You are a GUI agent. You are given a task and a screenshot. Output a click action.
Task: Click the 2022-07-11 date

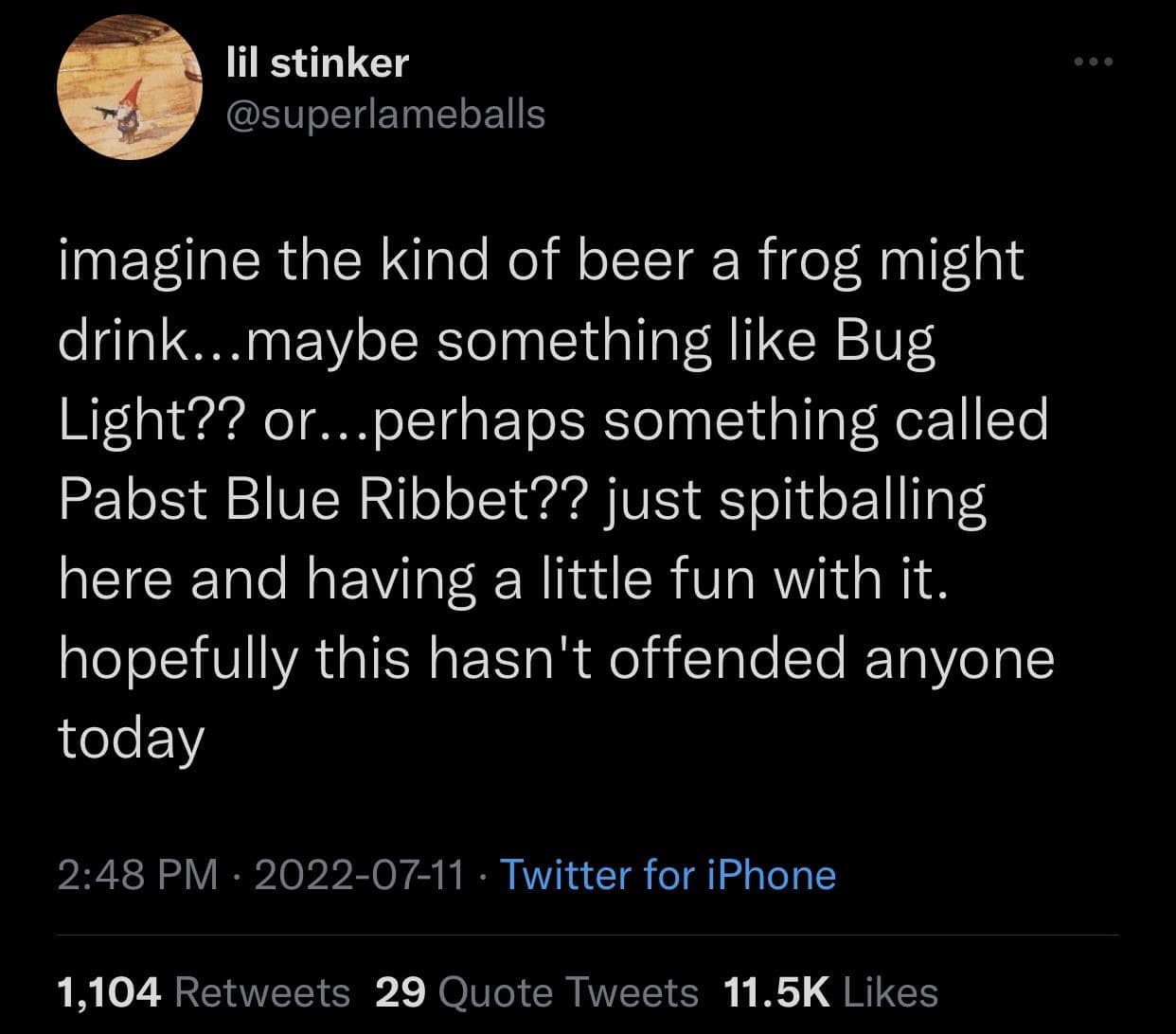tap(359, 874)
